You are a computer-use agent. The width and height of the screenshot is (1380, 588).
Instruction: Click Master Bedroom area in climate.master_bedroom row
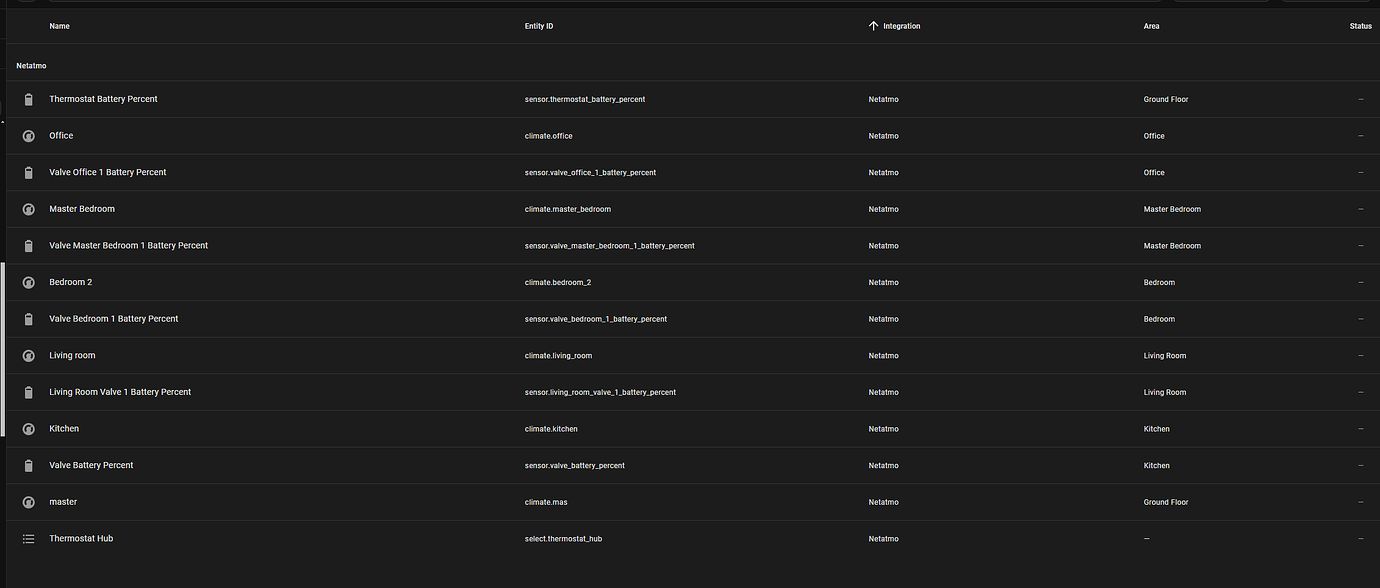click(x=1172, y=209)
